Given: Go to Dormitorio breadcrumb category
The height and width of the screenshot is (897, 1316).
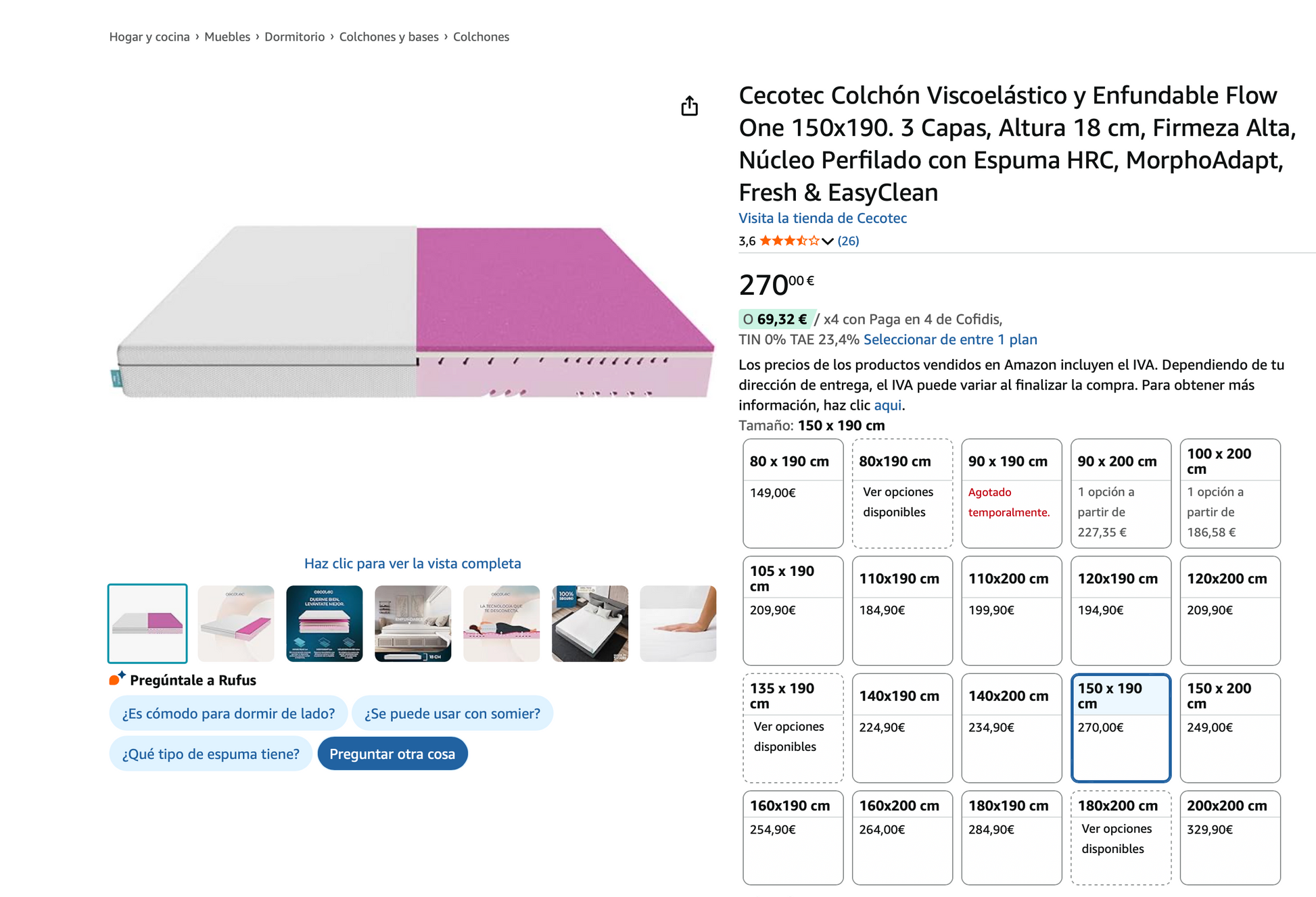Looking at the screenshot, I should pos(294,37).
